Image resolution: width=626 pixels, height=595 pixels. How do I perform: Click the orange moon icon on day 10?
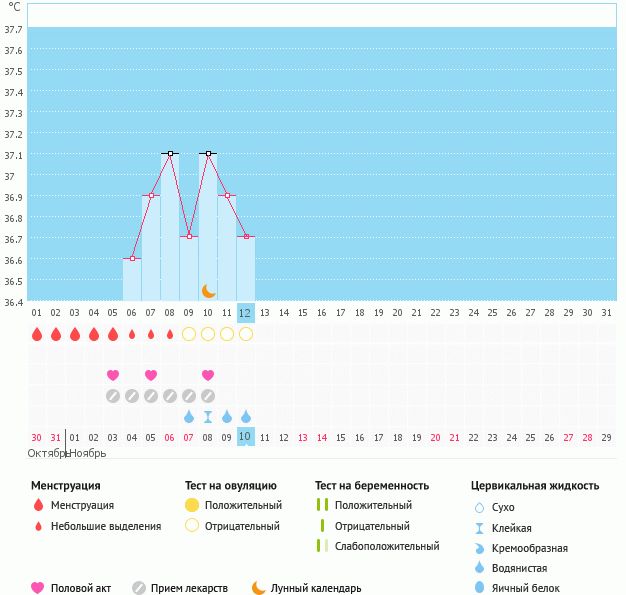208,291
